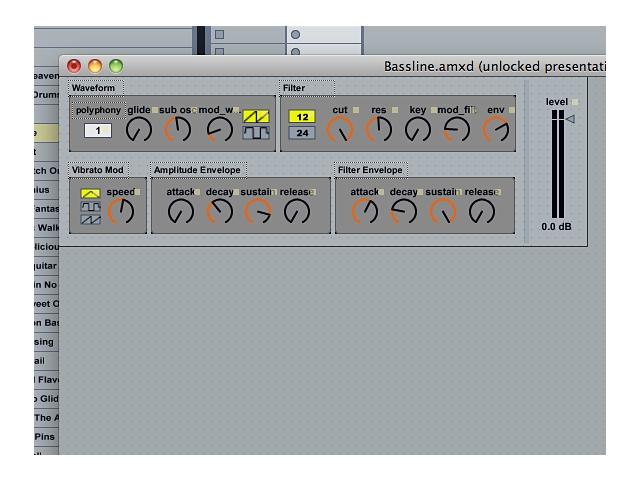Choose the triangle shape in Vibrato Mod
Image resolution: width=640 pixels, height=480 pixels.
(x=91, y=193)
